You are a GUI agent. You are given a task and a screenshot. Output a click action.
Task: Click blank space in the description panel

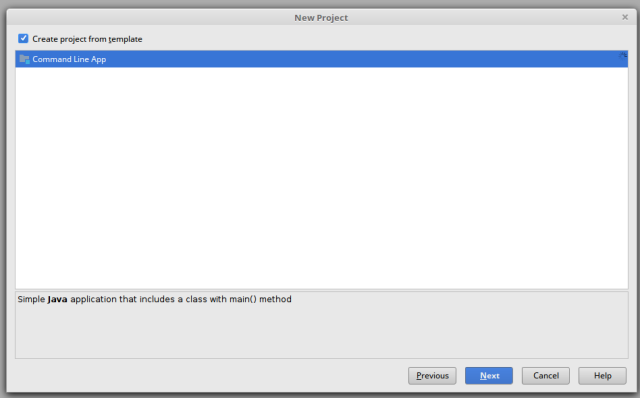coord(322,333)
